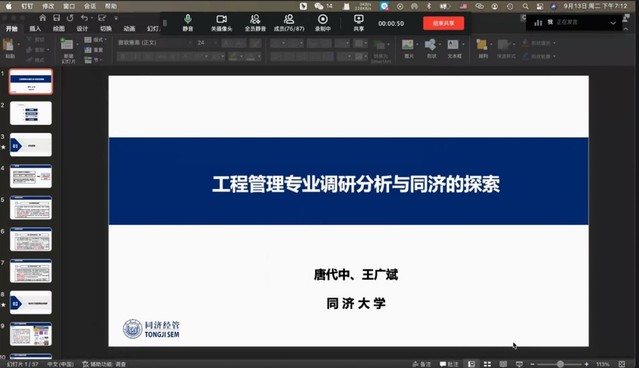Mute the microphone in the meeting bar
The height and width of the screenshot is (368, 639).
click(x=187, y=23)
